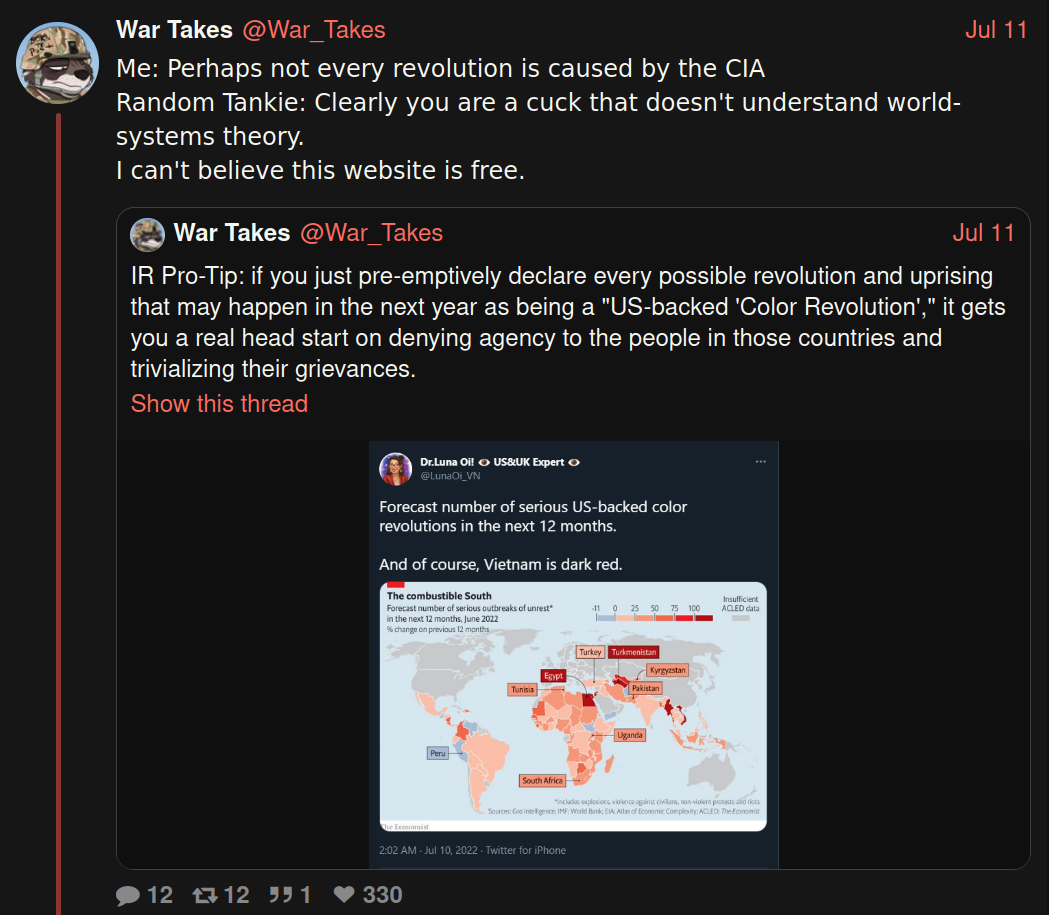The height and width of the screenshot is (915, 1049).
Task: Click Dr.Luna Oi profile picture
Action: pyautogui.click(x=395, y=469)
